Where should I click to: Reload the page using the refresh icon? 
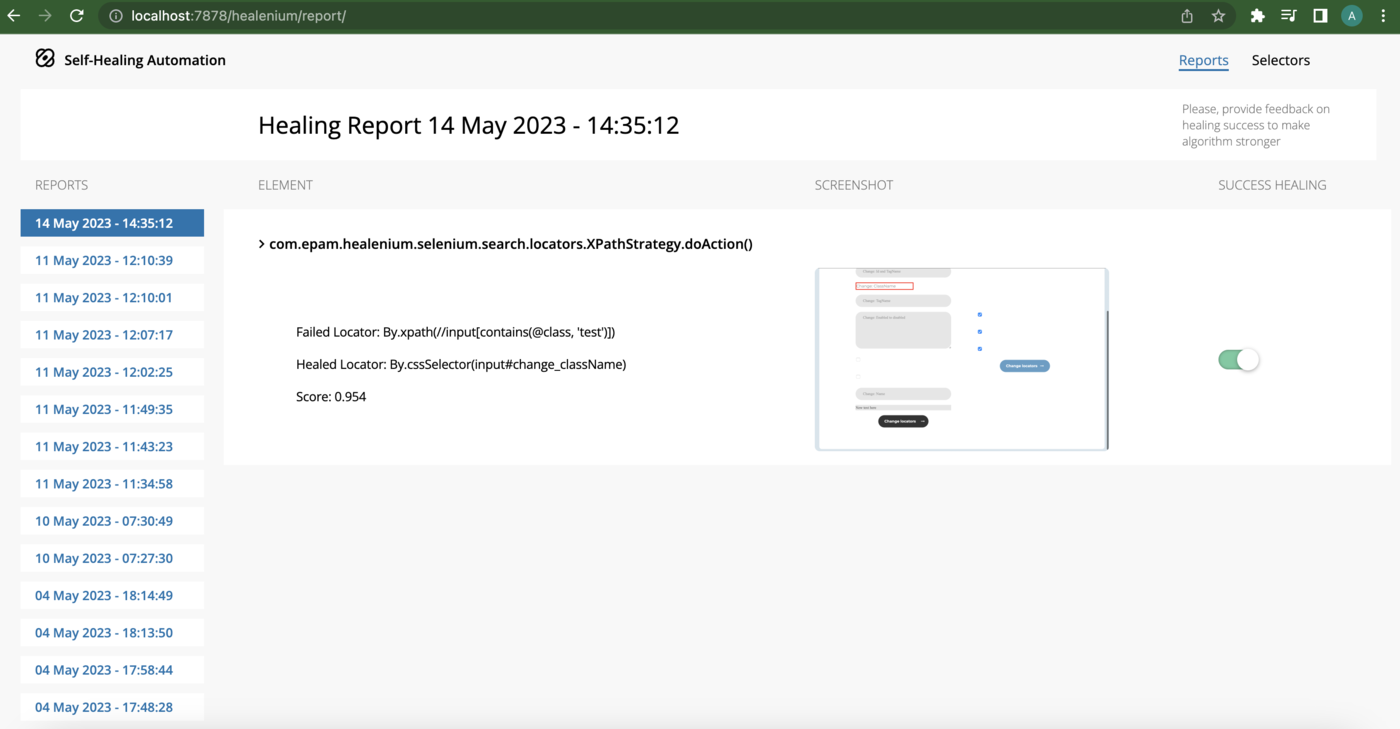[x=77, y=15]
